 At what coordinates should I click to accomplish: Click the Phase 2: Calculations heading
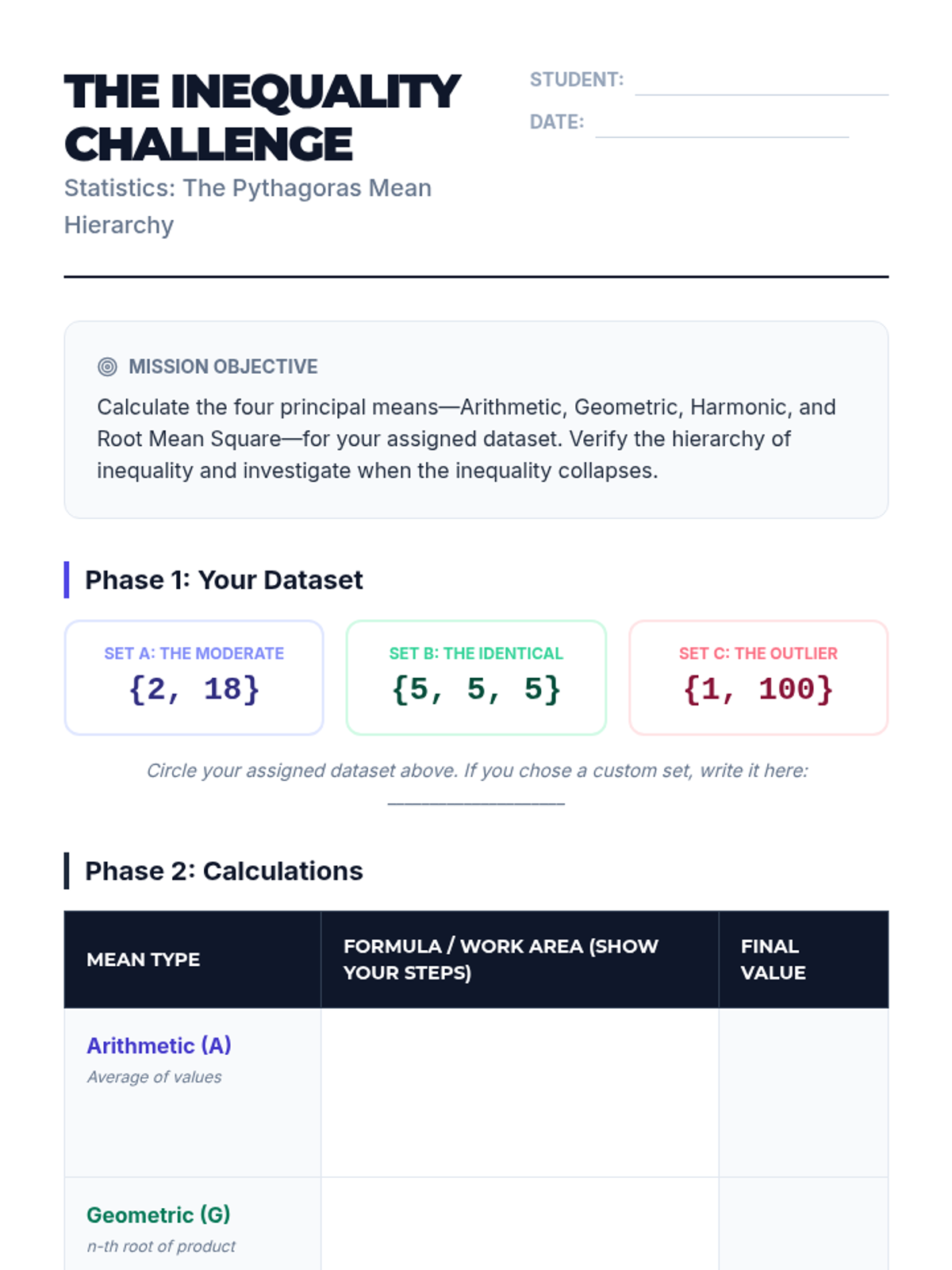[224, 871]
